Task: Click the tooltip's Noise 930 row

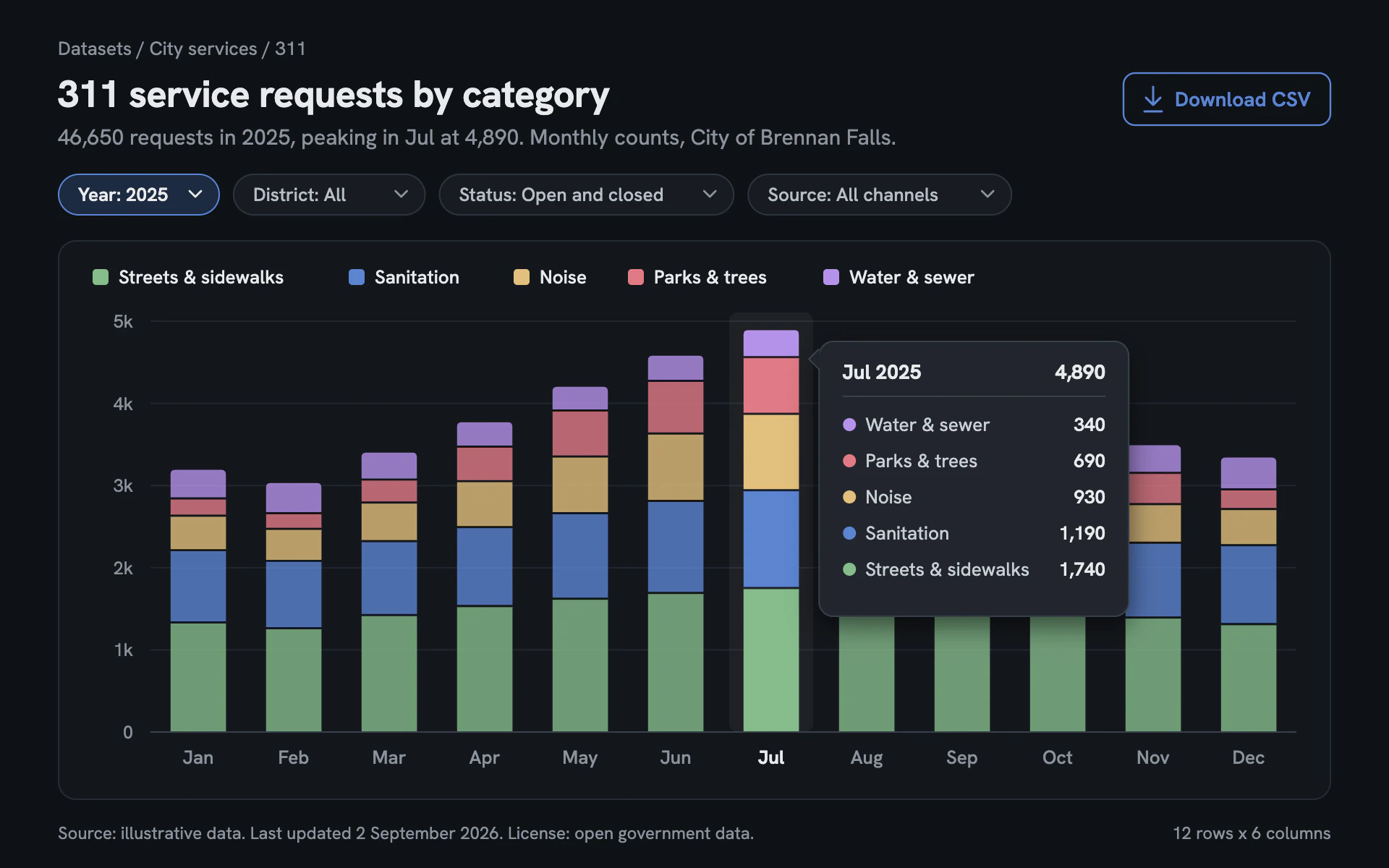Action: click(974, 497)
